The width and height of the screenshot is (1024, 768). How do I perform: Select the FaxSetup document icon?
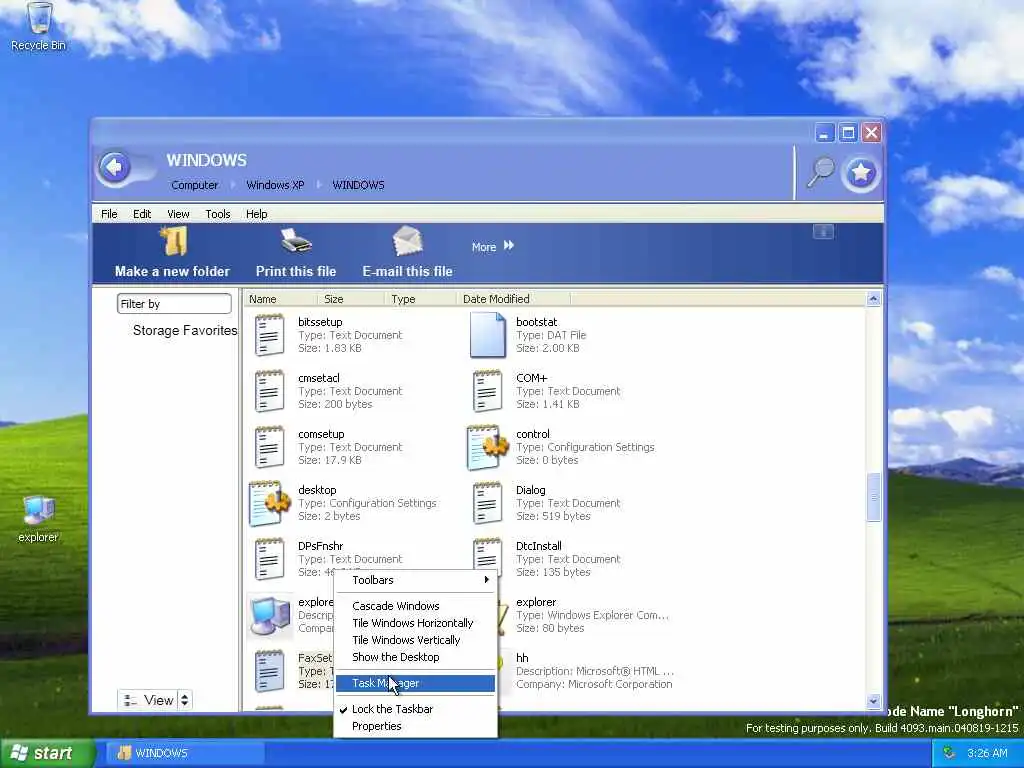pyautogui.click(x=269, y=671)
